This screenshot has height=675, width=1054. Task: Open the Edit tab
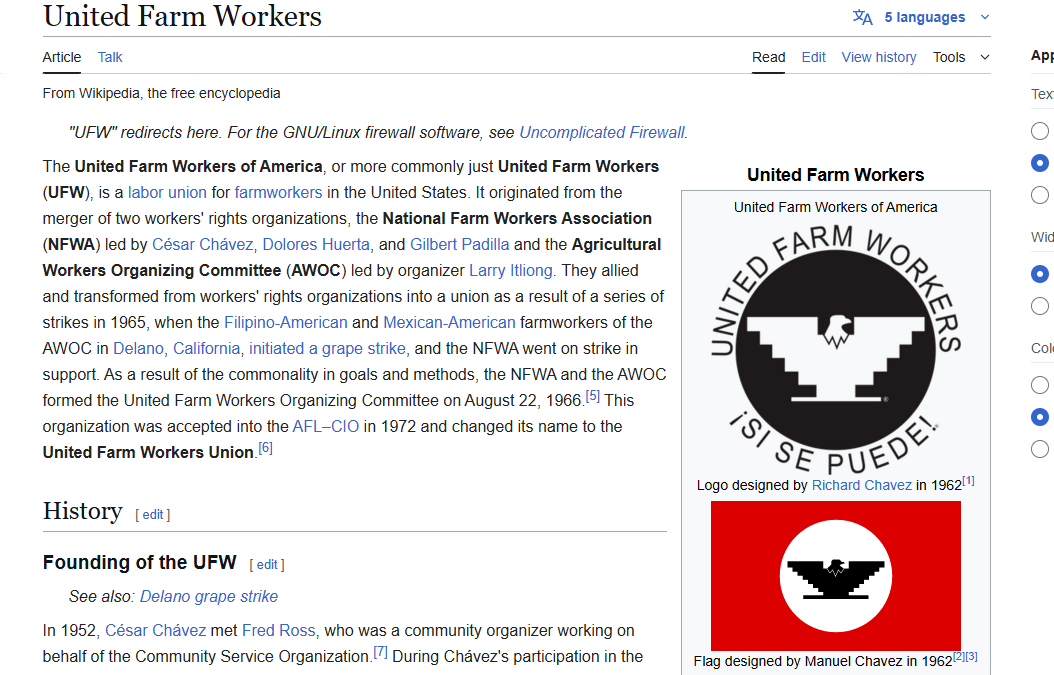[813, 57]
